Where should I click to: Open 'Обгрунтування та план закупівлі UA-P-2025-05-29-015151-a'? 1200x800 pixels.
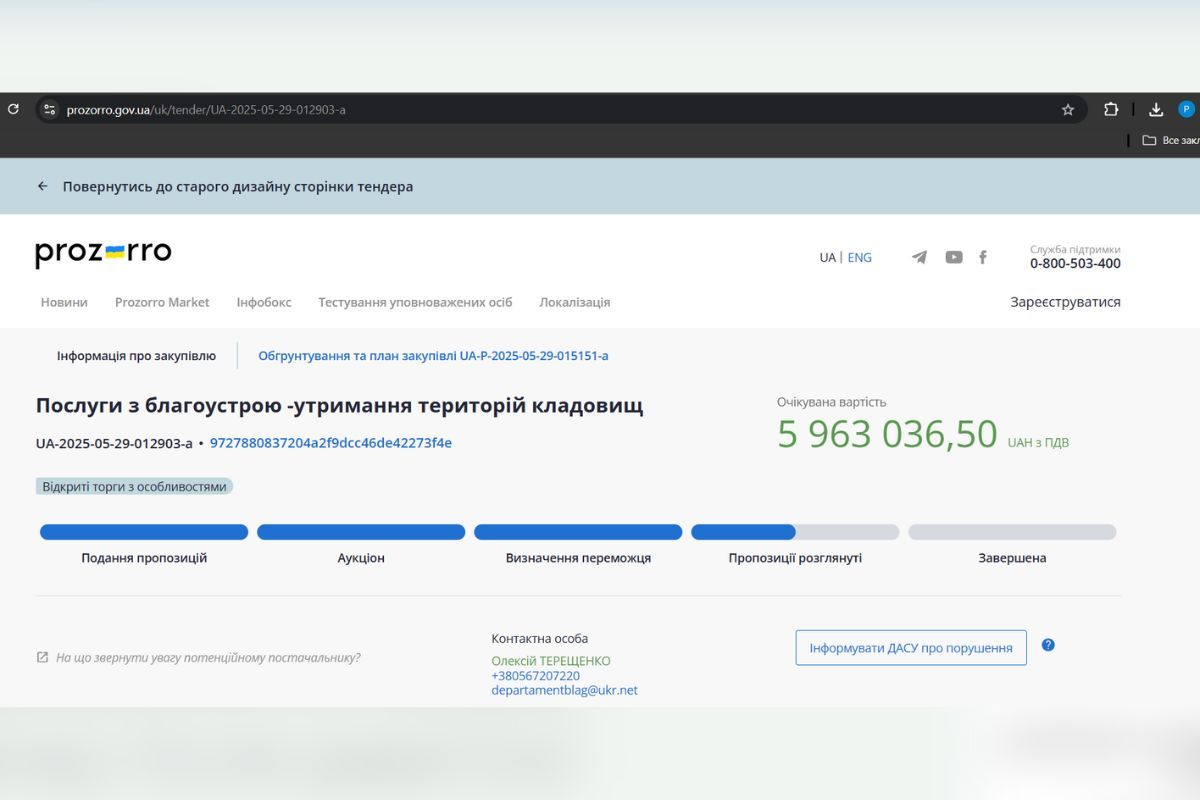(x=433, y=355)
